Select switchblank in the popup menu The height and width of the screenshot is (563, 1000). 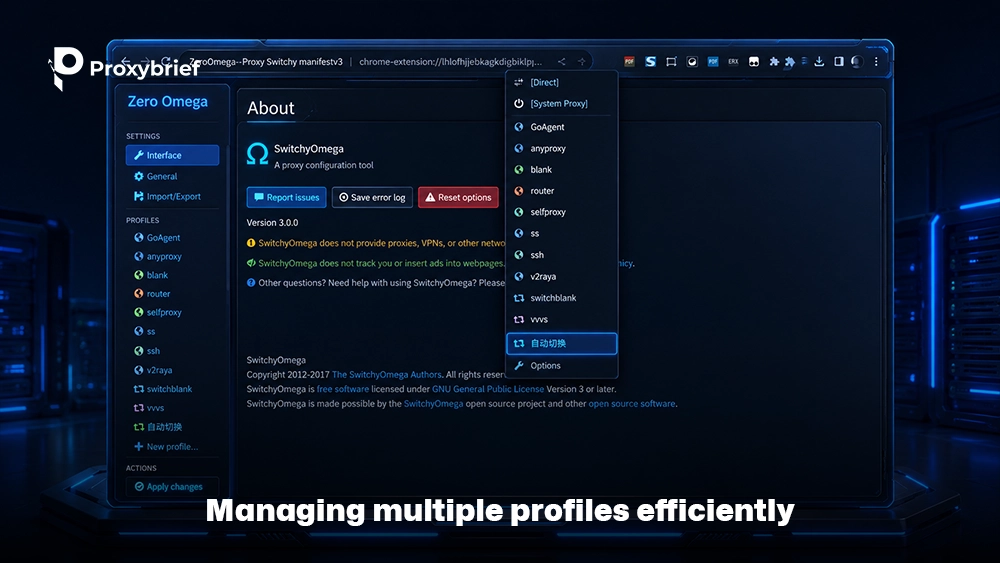562,298
